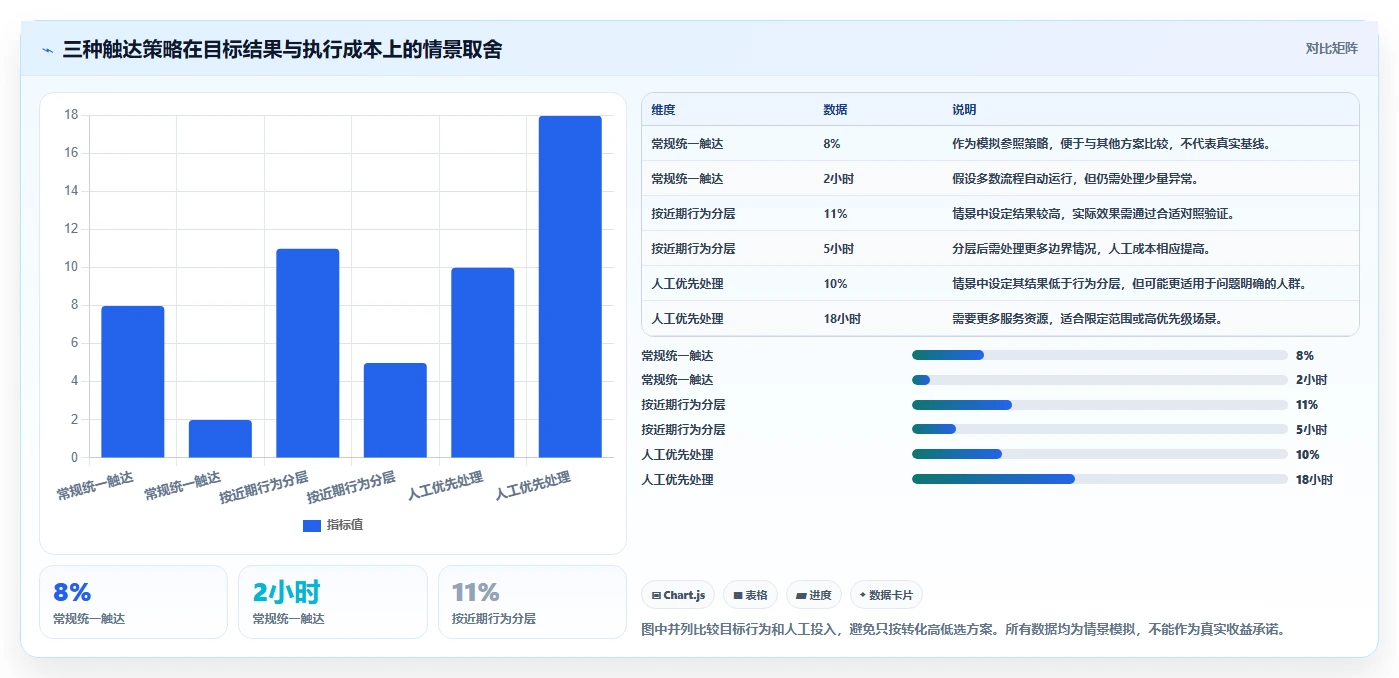Click the 数据 table column header

click(x=835, y=110)
